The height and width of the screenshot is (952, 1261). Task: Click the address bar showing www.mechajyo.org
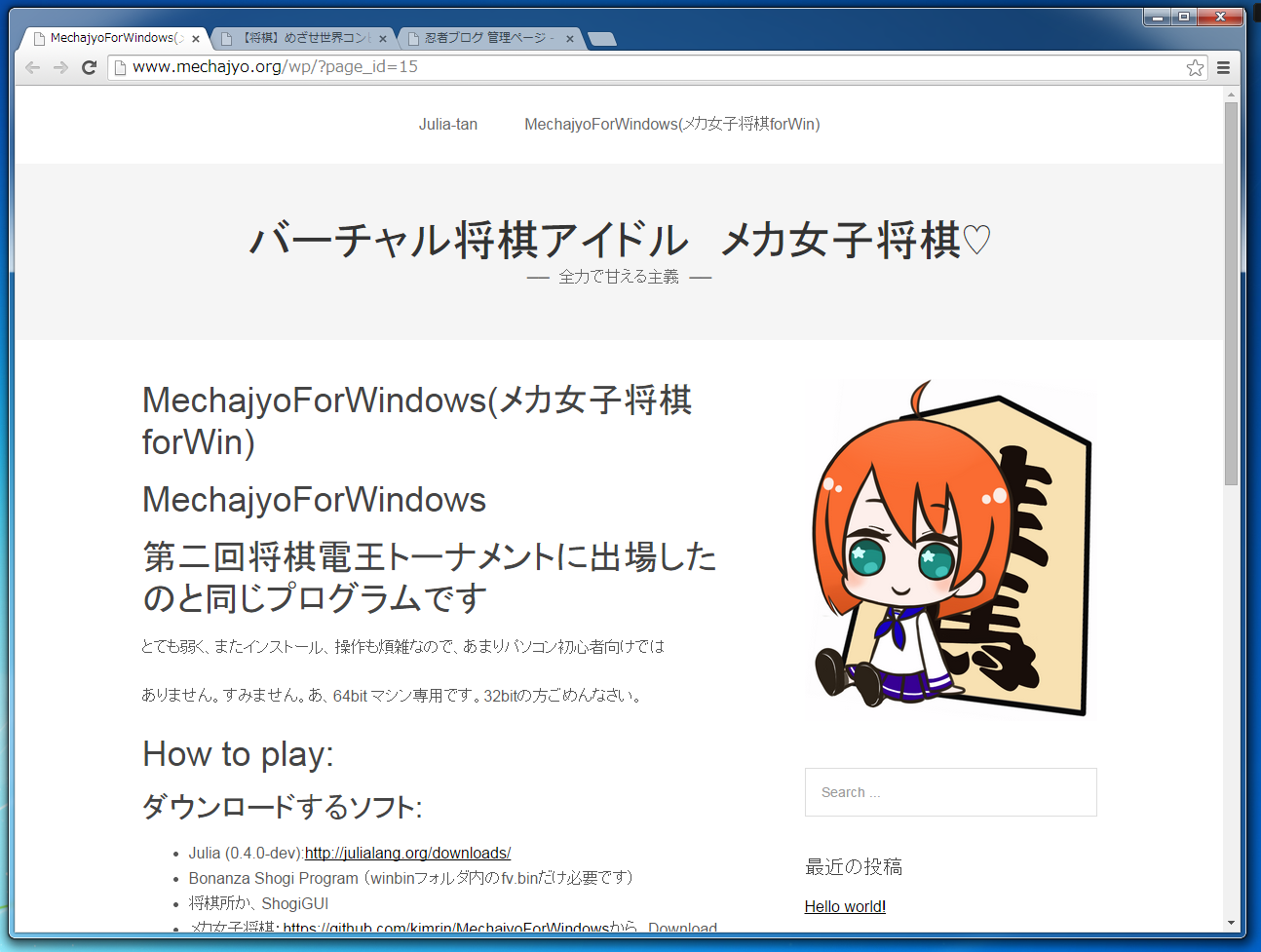point(643,67)
